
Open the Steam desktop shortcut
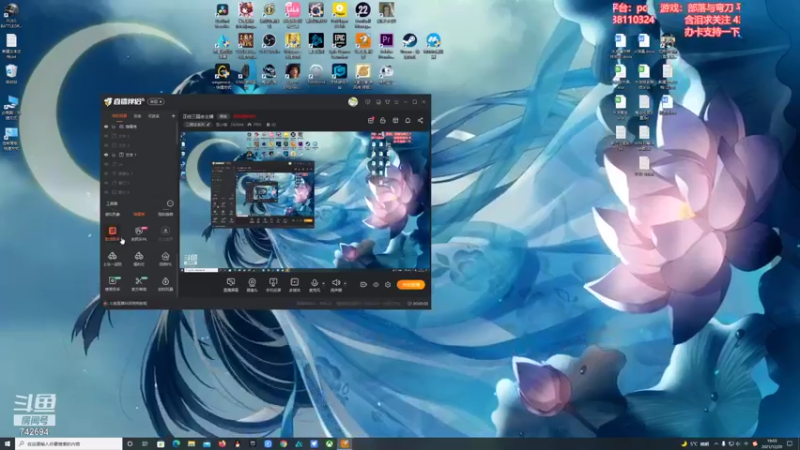(410, 46)
